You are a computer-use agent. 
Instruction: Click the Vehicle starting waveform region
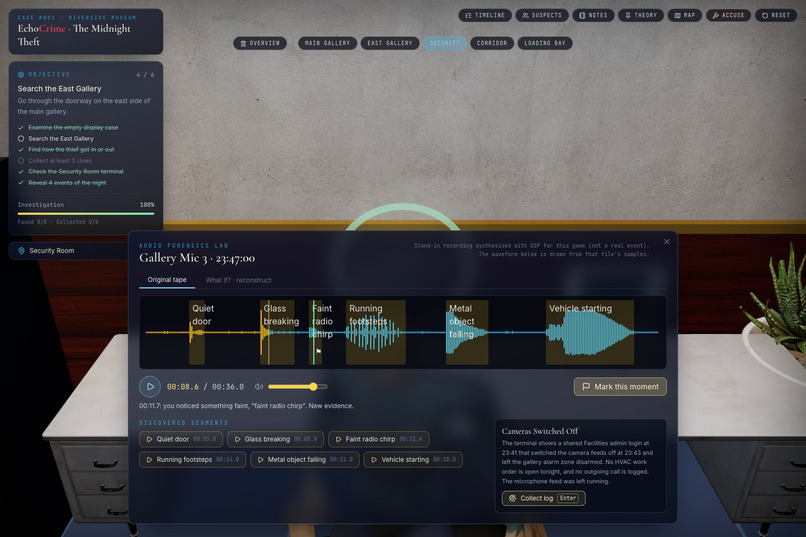(590, 332)
